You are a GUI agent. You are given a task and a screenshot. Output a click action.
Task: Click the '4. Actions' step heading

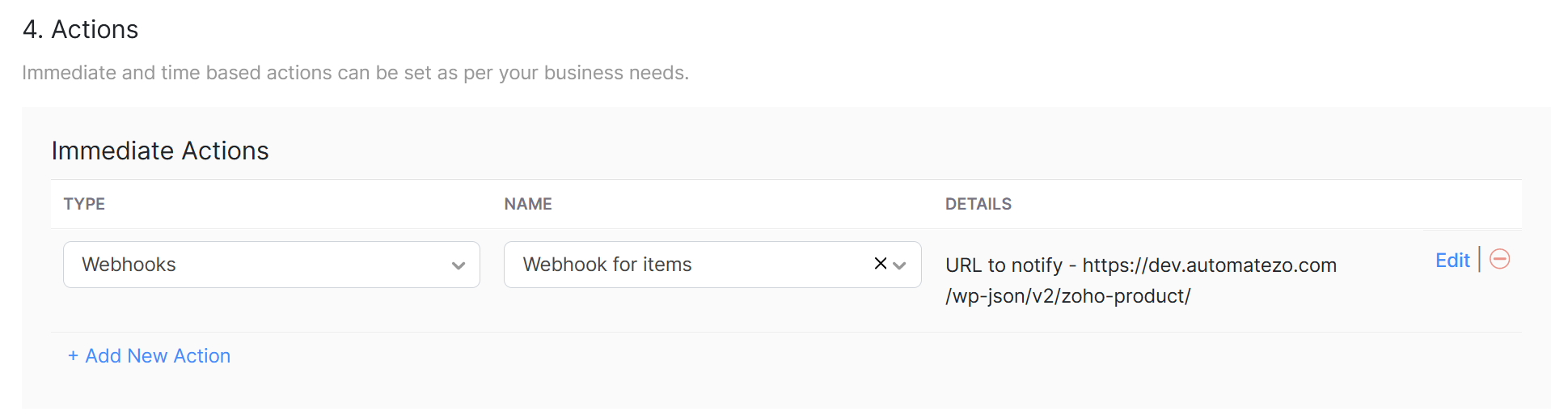pos(81,30)
